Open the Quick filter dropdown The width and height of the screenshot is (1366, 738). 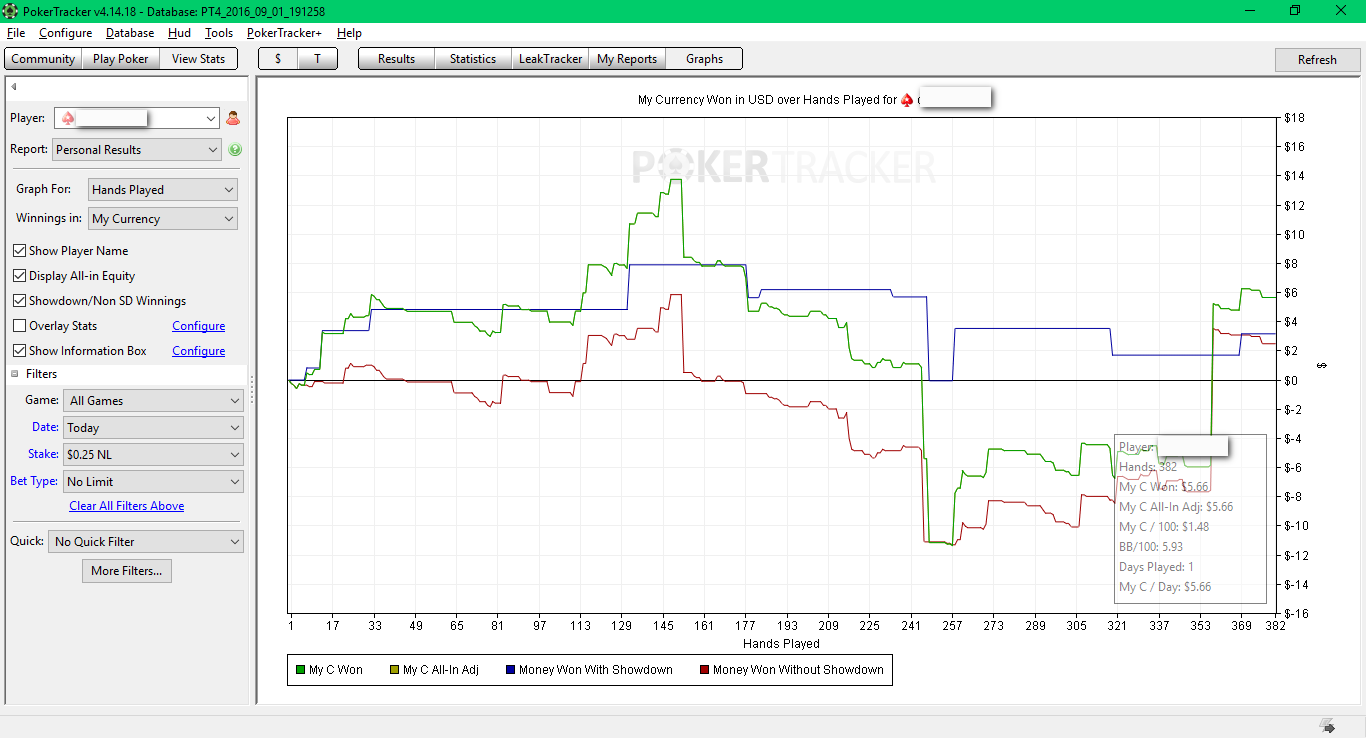(x=146, y=542)
